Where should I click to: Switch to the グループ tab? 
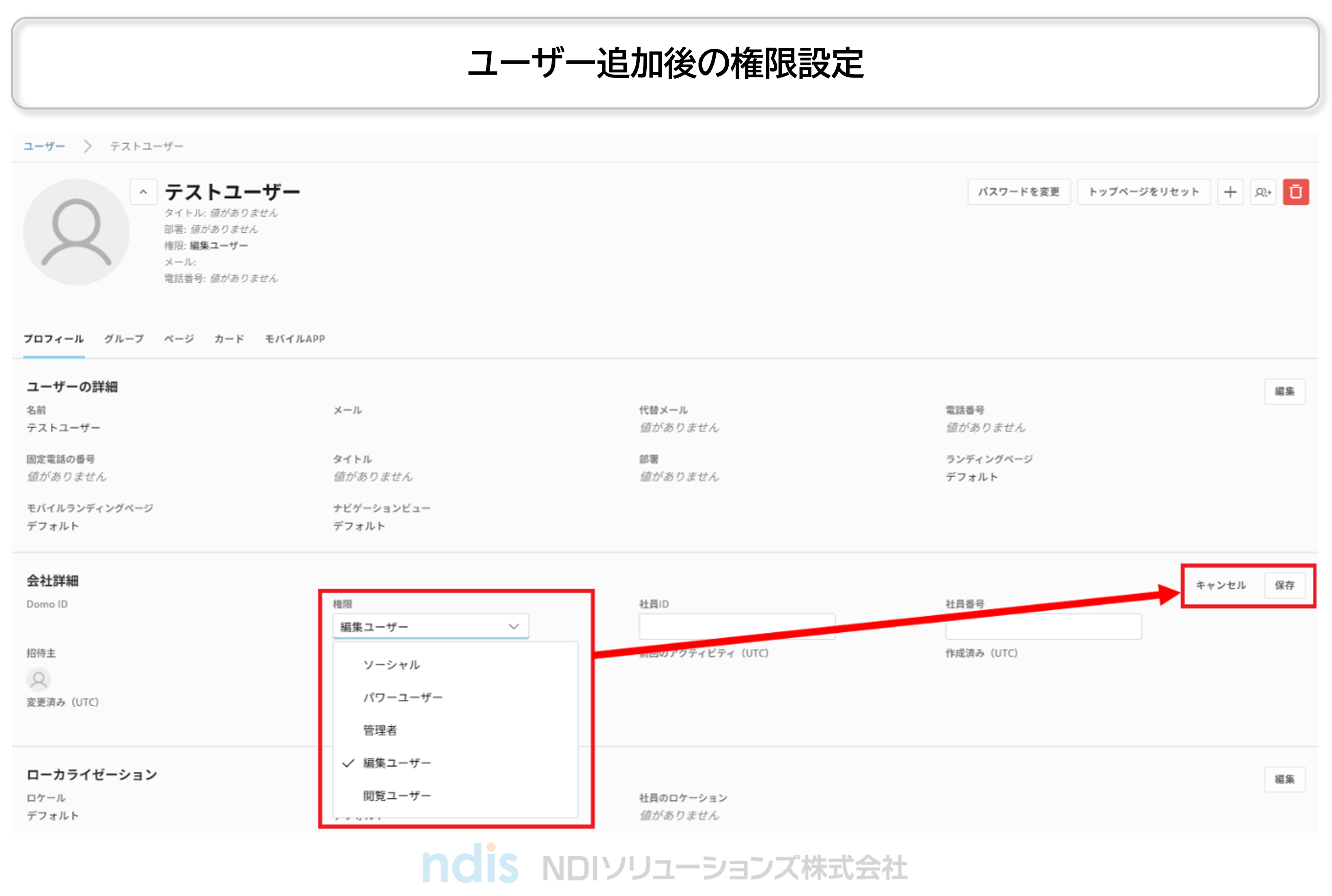coord(124,339)
